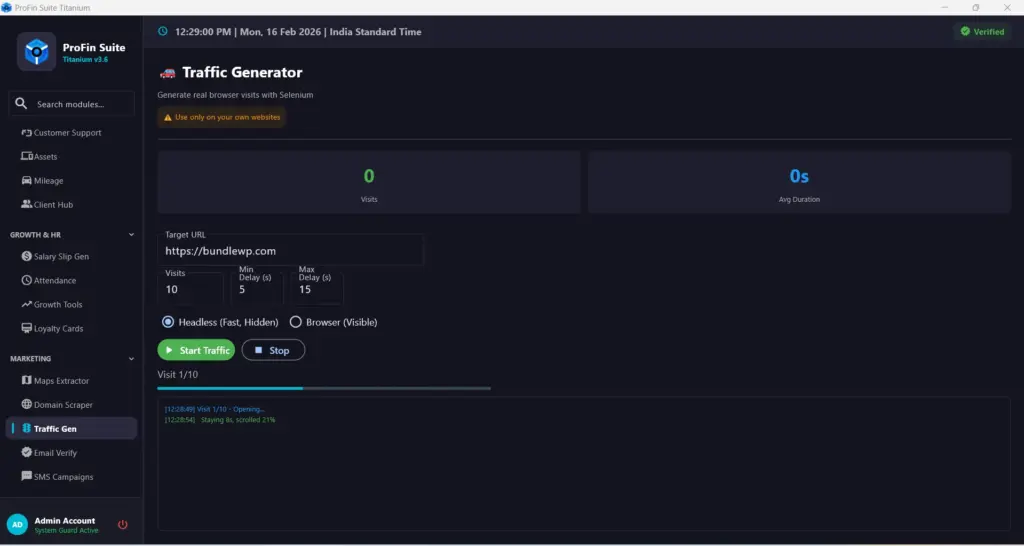Click the Target URL field

point(291,250)
